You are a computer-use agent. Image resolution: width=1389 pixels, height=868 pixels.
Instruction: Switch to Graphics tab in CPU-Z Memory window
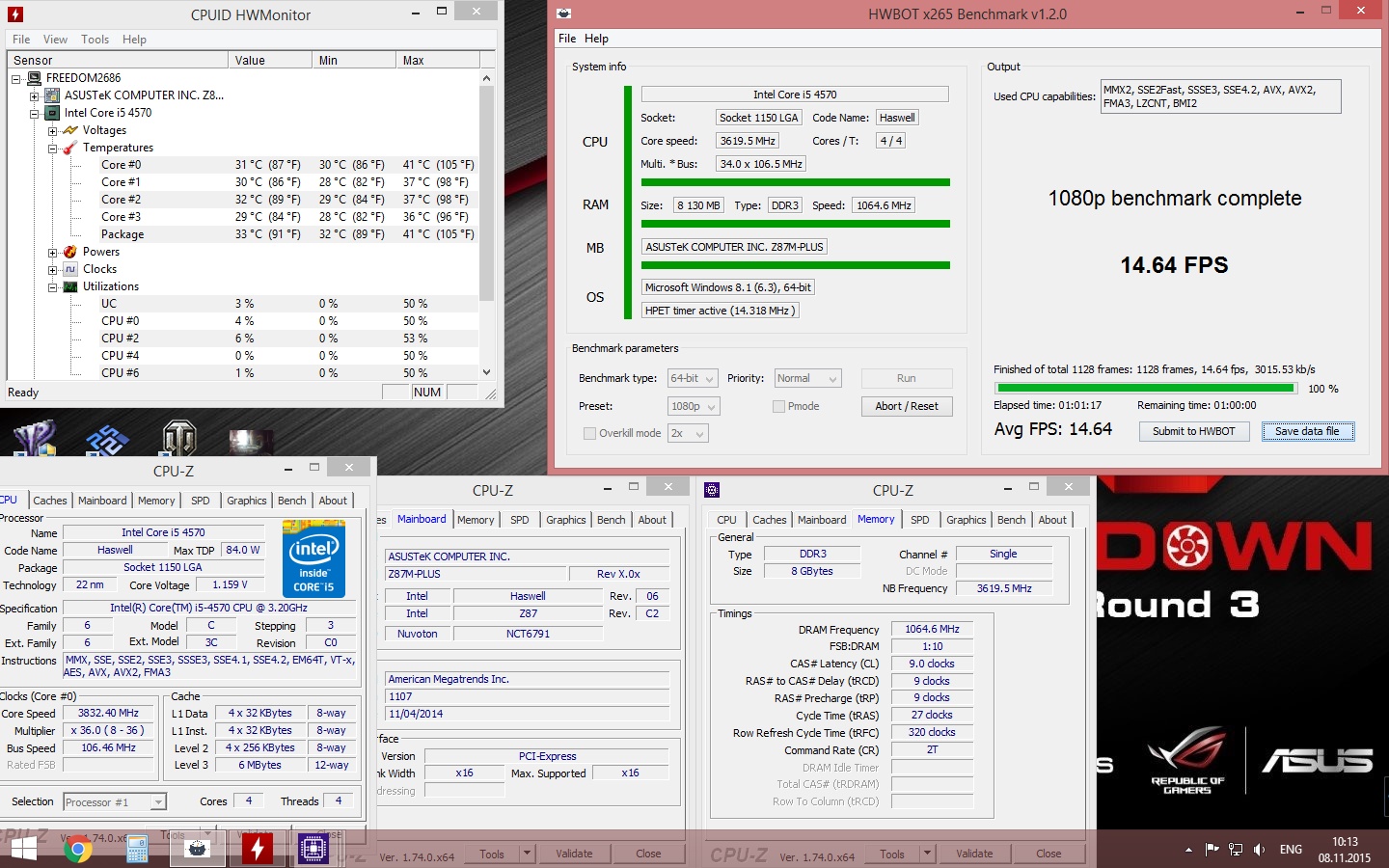pos(966,520)
